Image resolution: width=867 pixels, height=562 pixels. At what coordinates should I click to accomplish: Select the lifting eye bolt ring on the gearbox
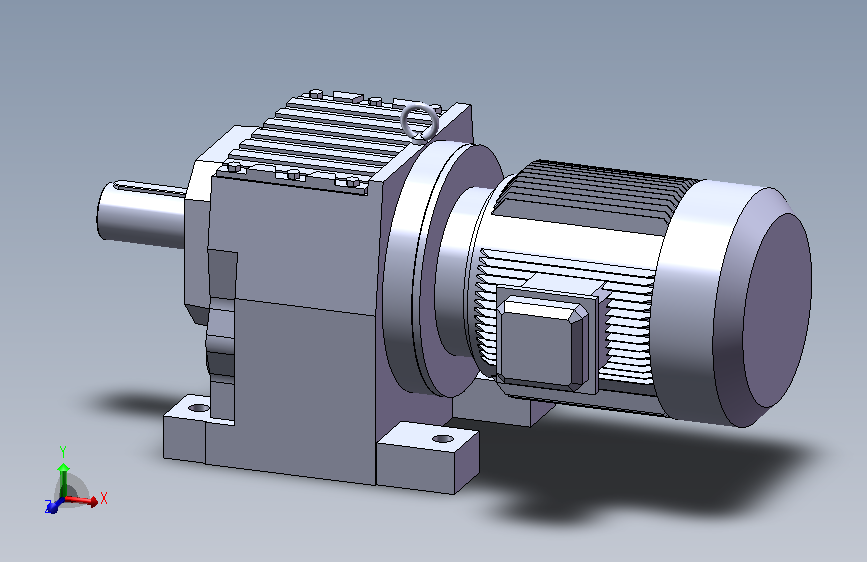[x=419, y=122]
